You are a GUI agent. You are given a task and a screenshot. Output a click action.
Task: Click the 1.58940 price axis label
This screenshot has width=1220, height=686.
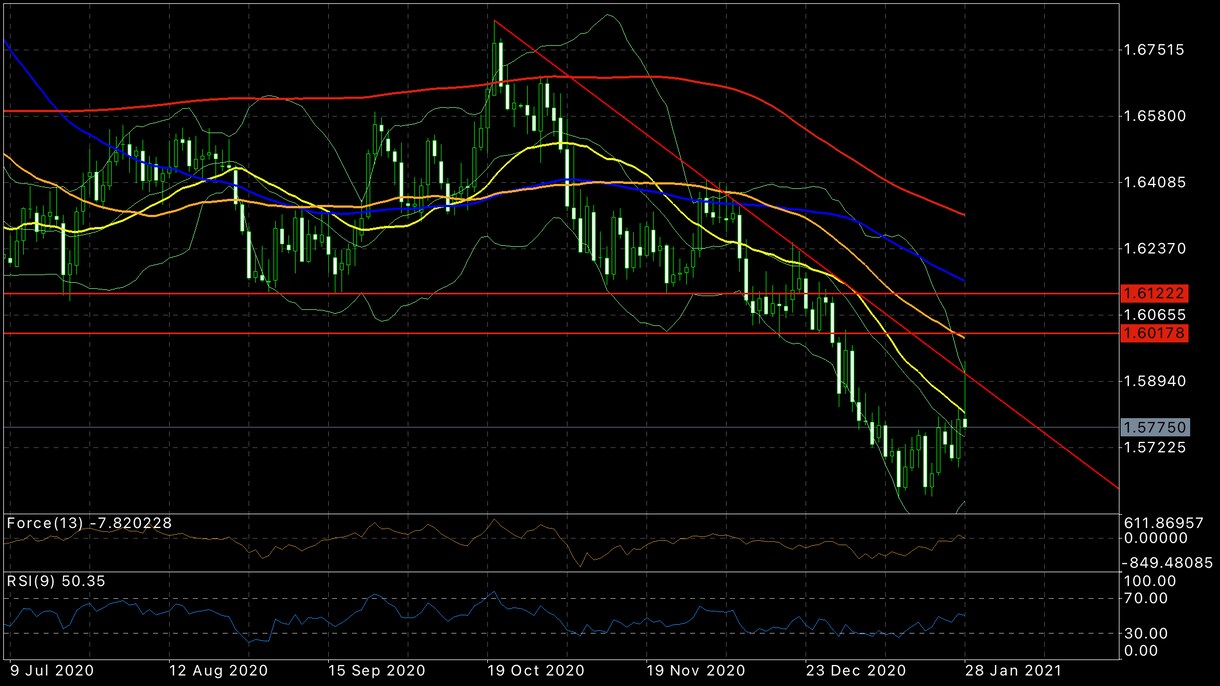(x=1156, y=381)
